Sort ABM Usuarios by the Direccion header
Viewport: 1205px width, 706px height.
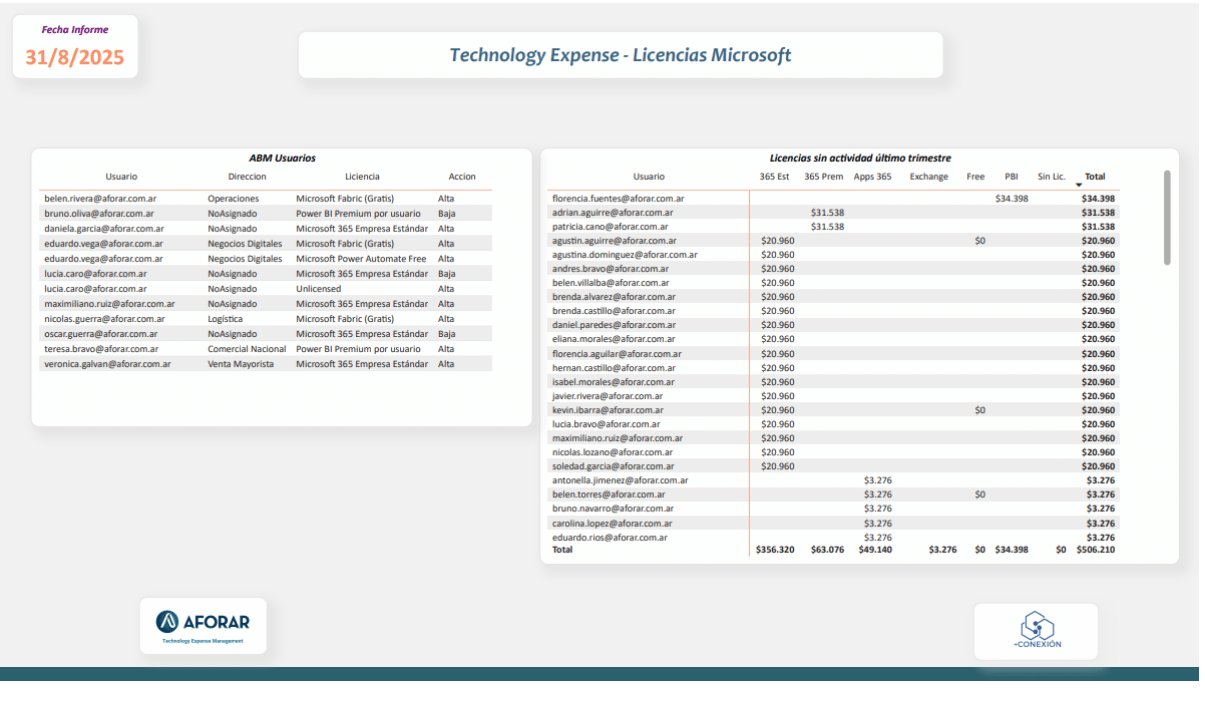[x=247, y=177]
